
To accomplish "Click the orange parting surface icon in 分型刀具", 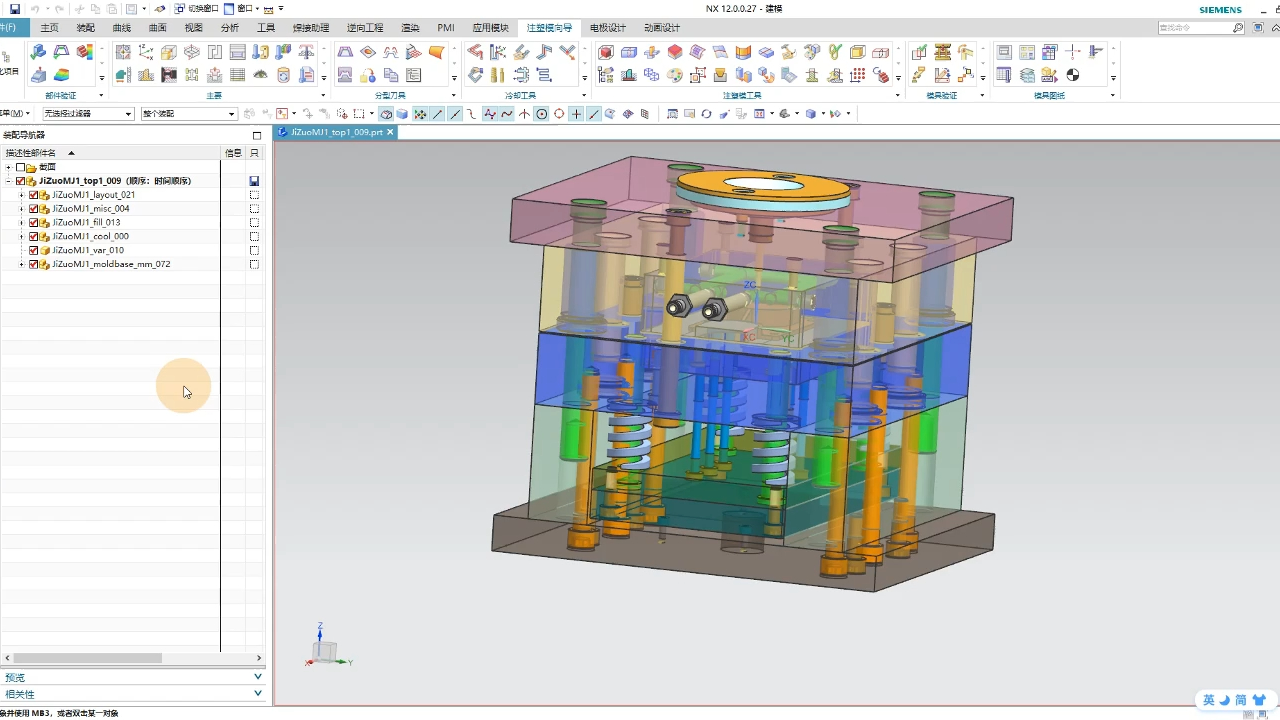I will (x=437, y=52).
